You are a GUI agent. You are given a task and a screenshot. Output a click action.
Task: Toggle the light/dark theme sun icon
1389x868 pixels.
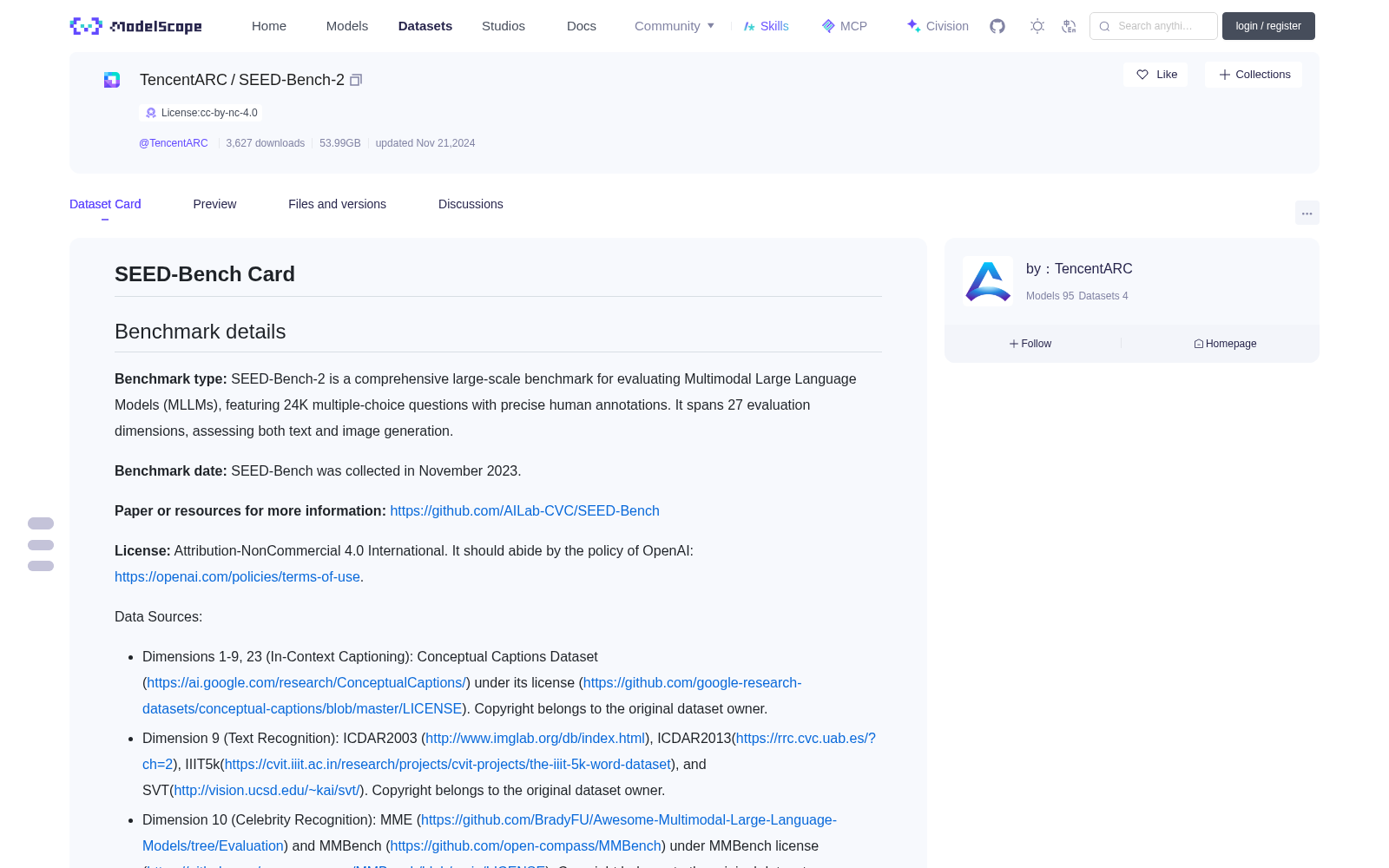[1037, 26]
